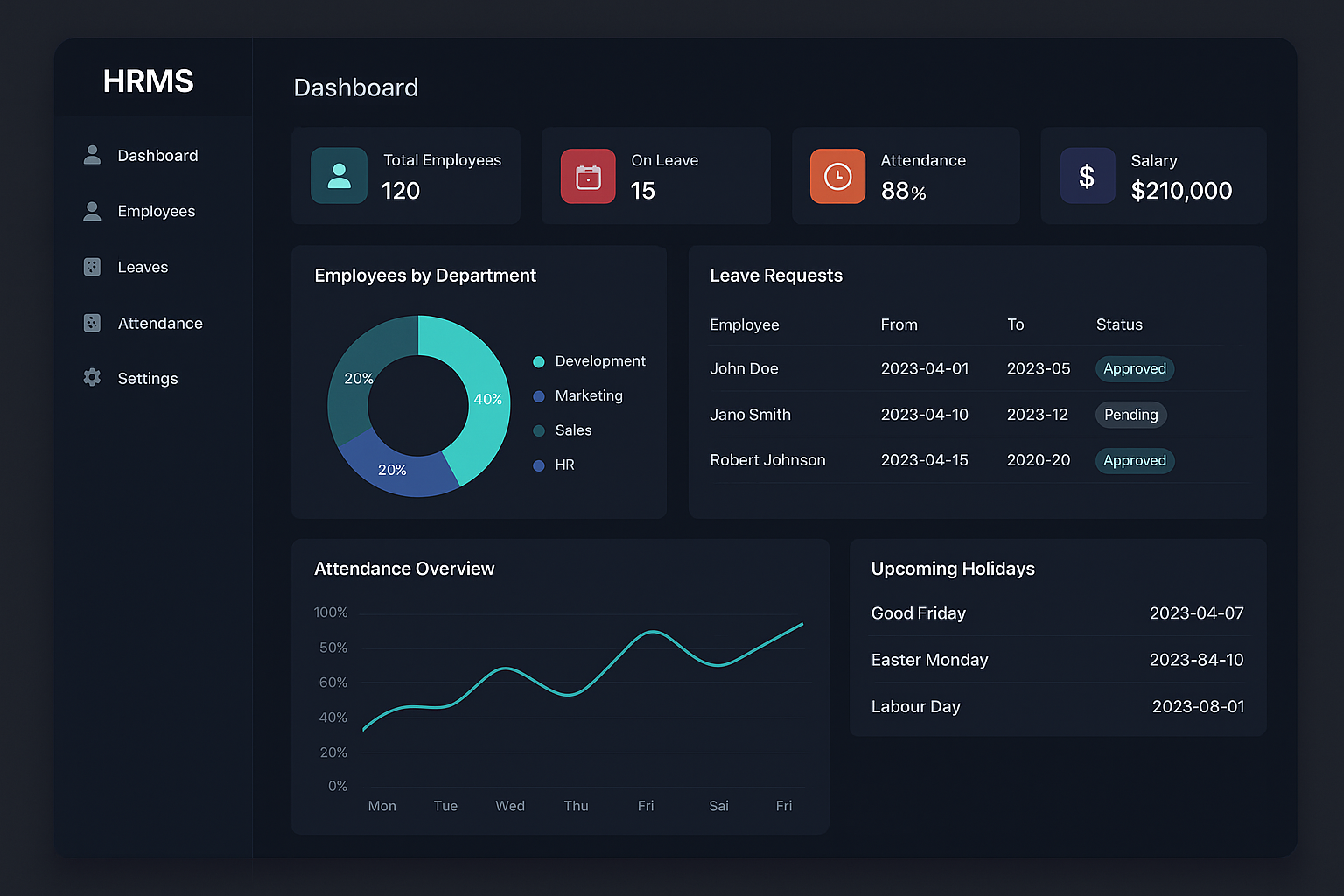
Task: Open the Leaves section from the sidebar
Action: (x=143, y=267)
